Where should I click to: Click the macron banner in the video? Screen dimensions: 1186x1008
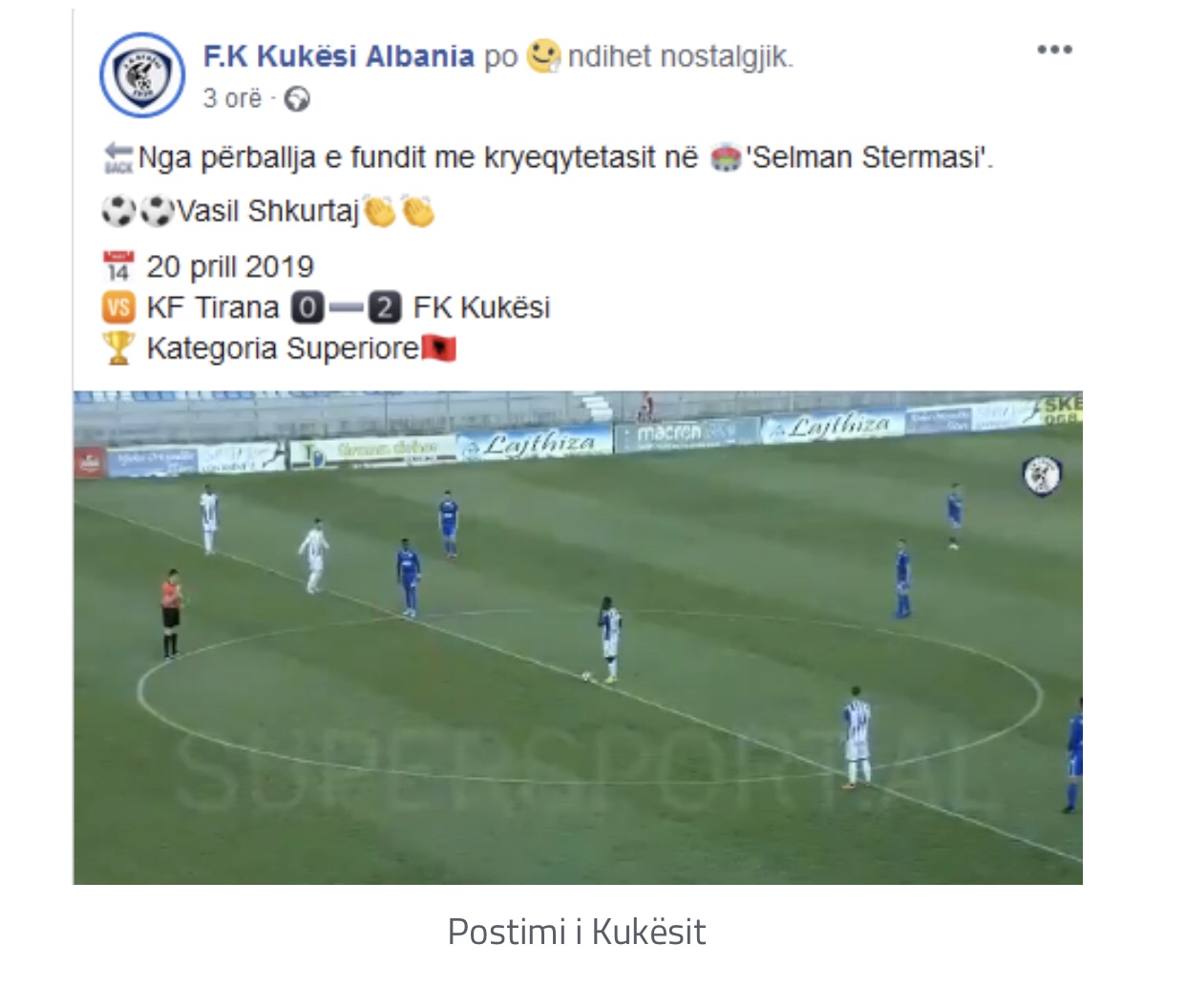click(688, 434)
